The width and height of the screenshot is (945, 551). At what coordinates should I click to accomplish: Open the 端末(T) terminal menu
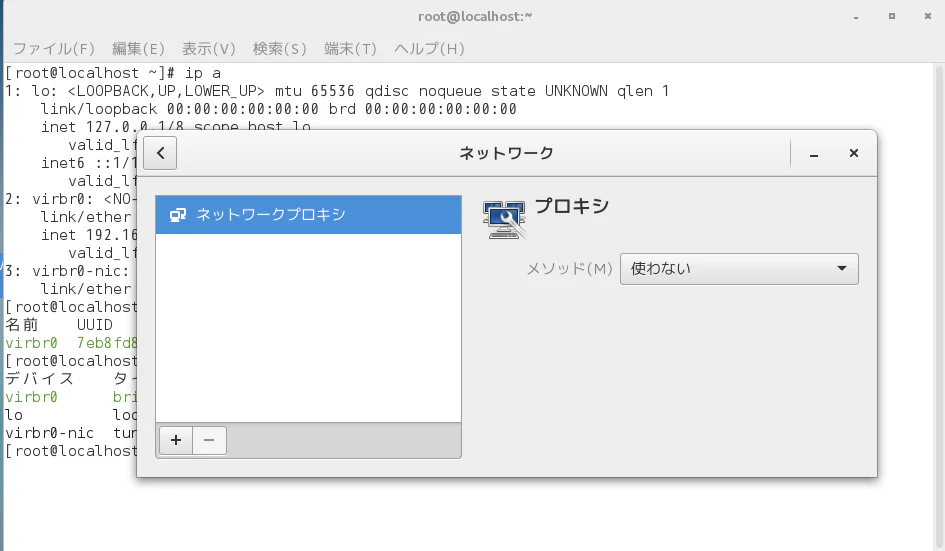click(350, 49)
